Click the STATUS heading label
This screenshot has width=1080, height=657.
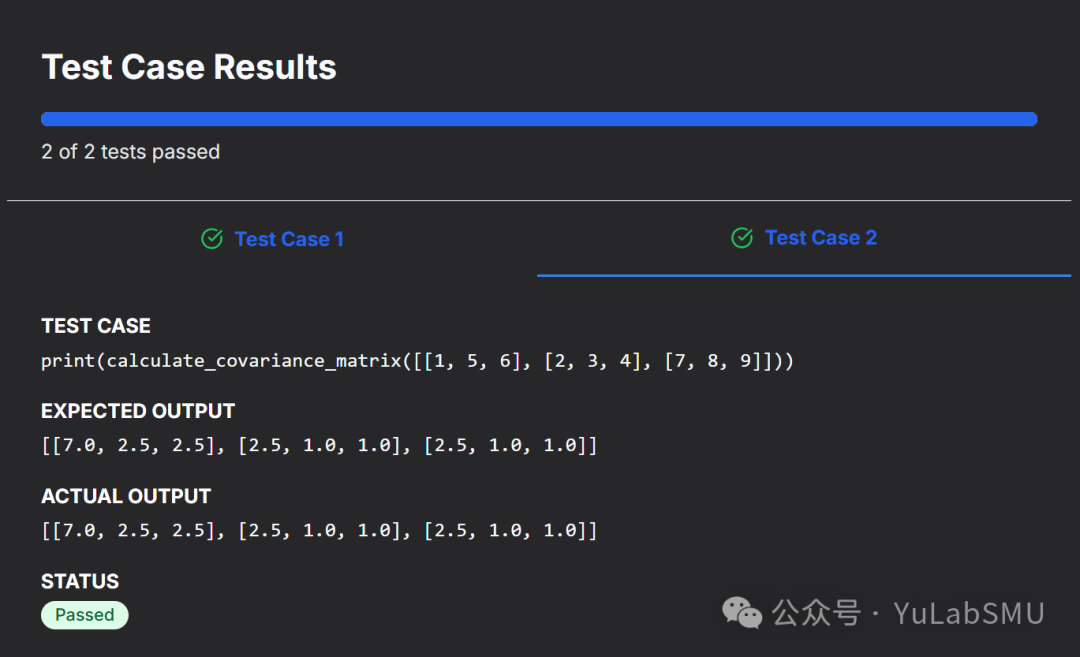(80, 581)
